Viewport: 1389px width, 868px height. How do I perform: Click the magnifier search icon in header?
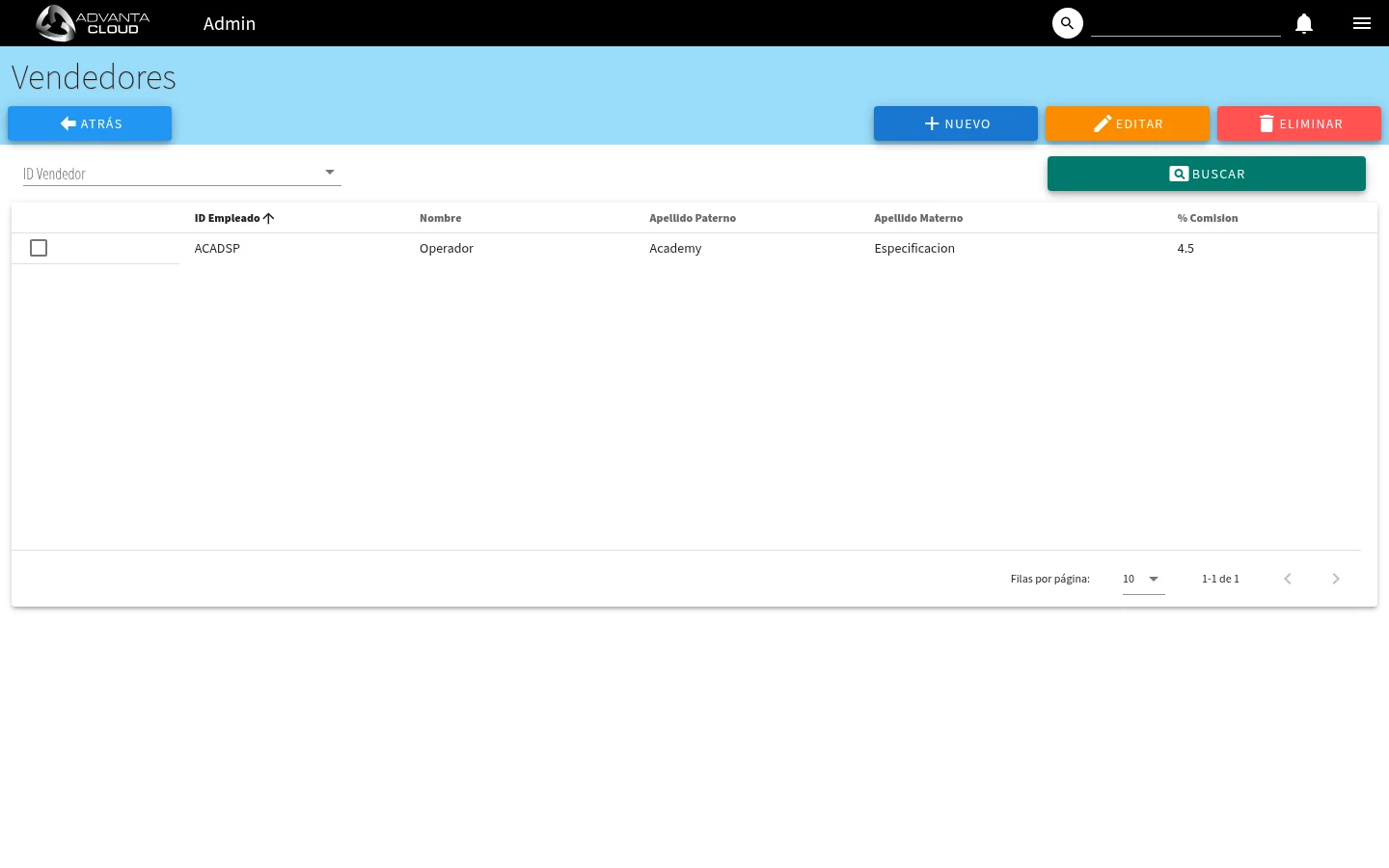1068,23
